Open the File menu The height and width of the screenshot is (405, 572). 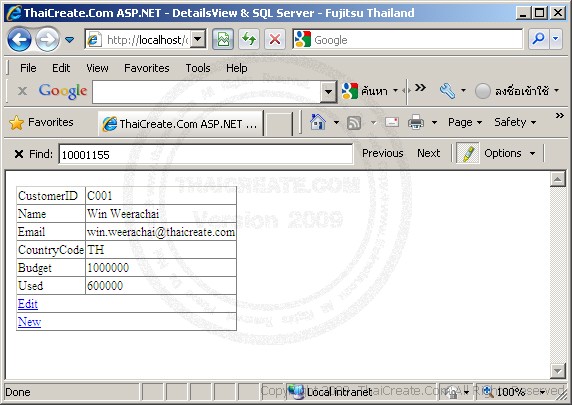28,68
